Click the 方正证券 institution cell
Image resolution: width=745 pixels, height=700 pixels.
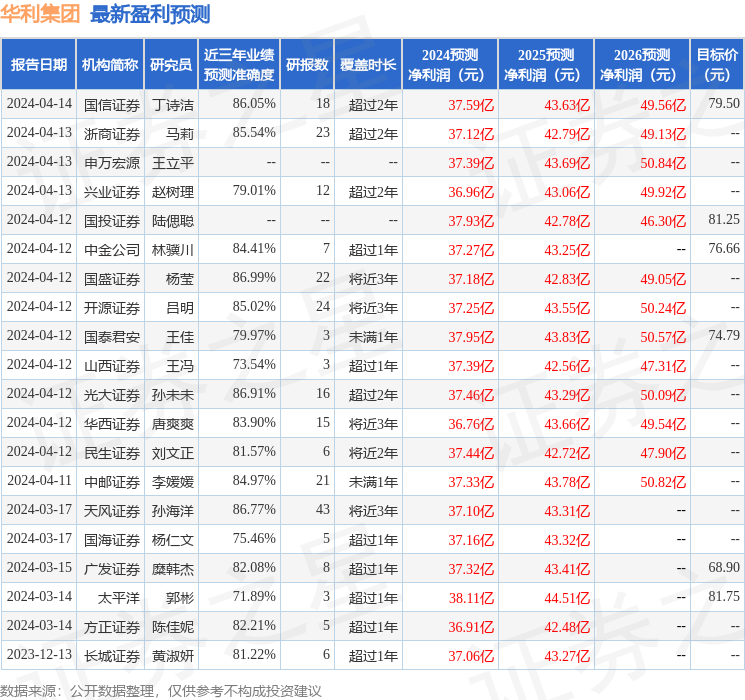(112, 626)
